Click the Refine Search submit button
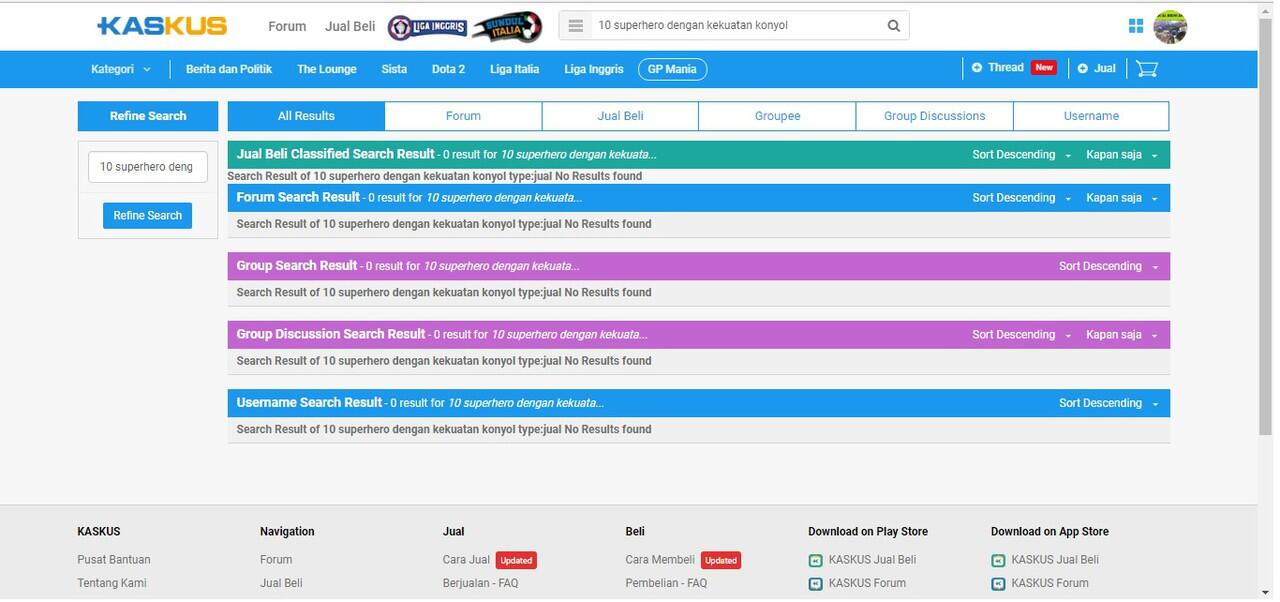 click(x=148, y=215)
